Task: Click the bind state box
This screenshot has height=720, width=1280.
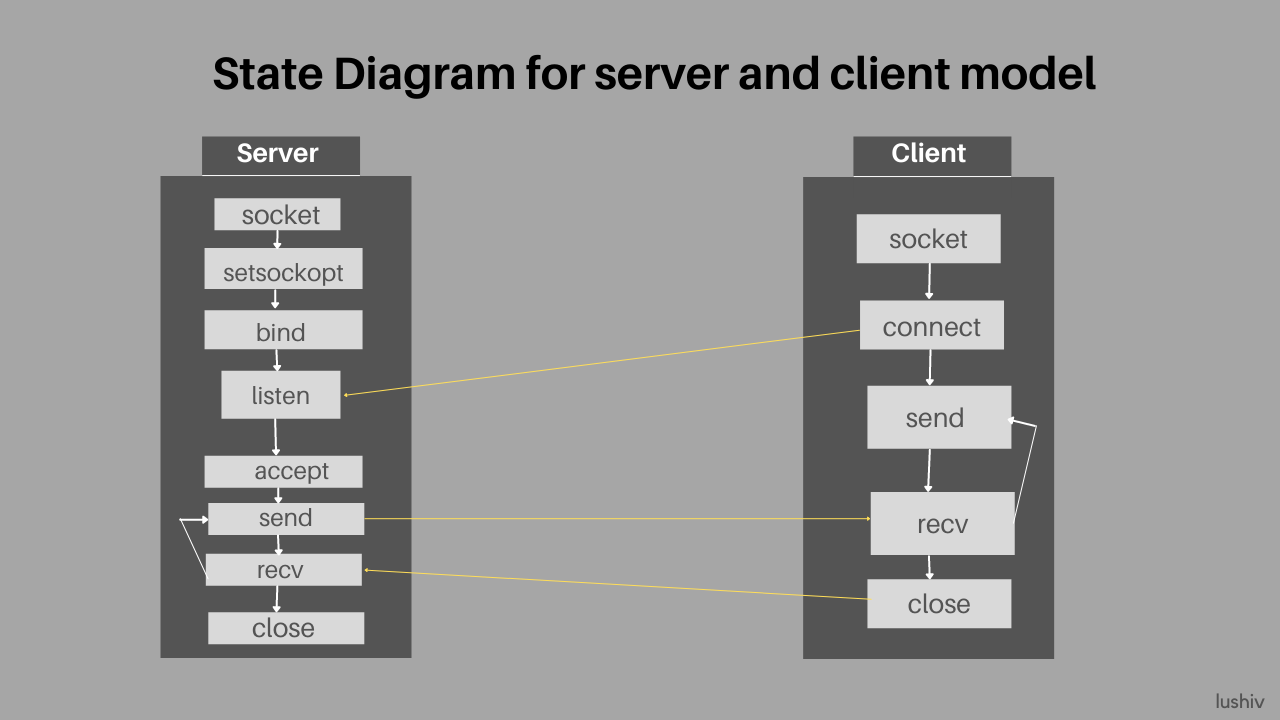Action: 283,330
